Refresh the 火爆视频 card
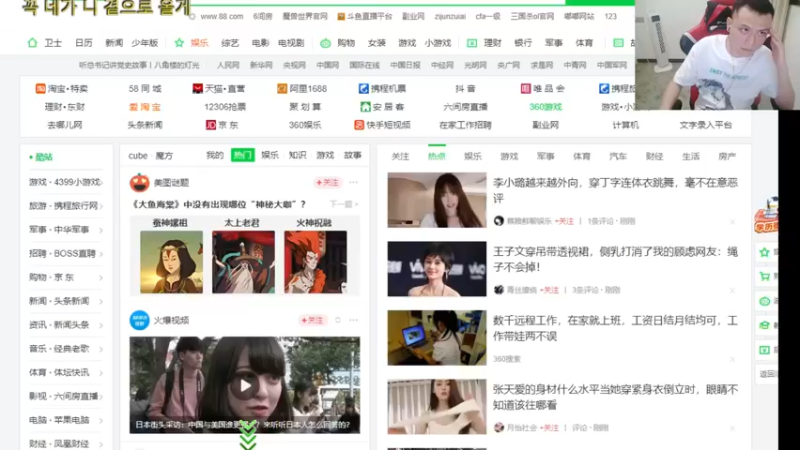Screen dimensions: 800x450 click(x=338, y=320)
